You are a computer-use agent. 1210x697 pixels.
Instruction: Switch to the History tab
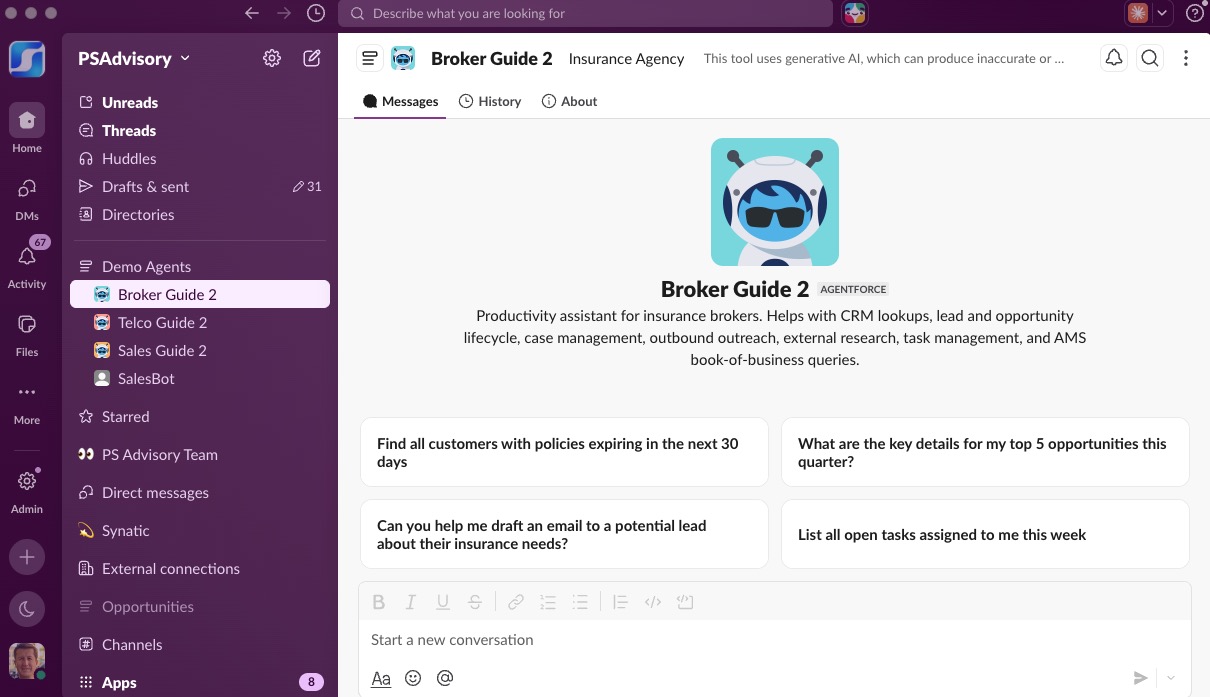tap(490, 101)
